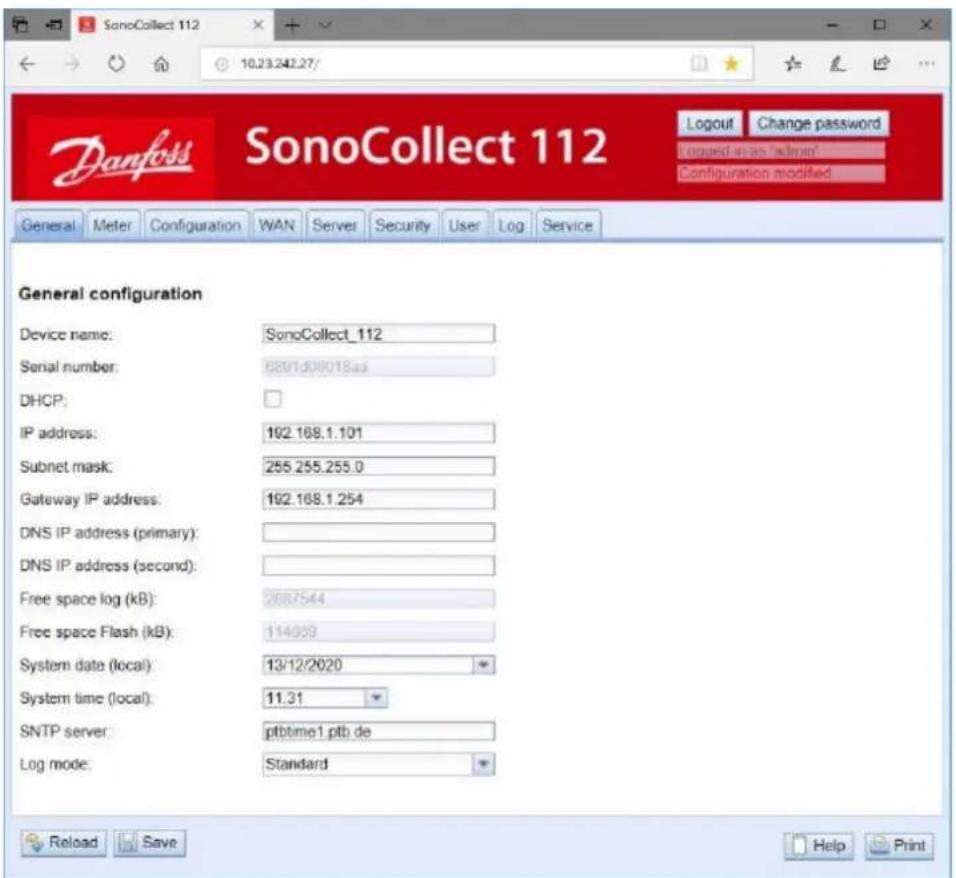
Task: Open the favorites hub icon
Action: point(793,63)
